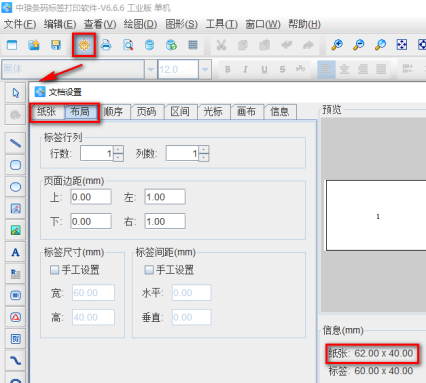This screenshot has height=383, width=426.
Task: Open document settings gear icon
Action: (x=84, y=45)
